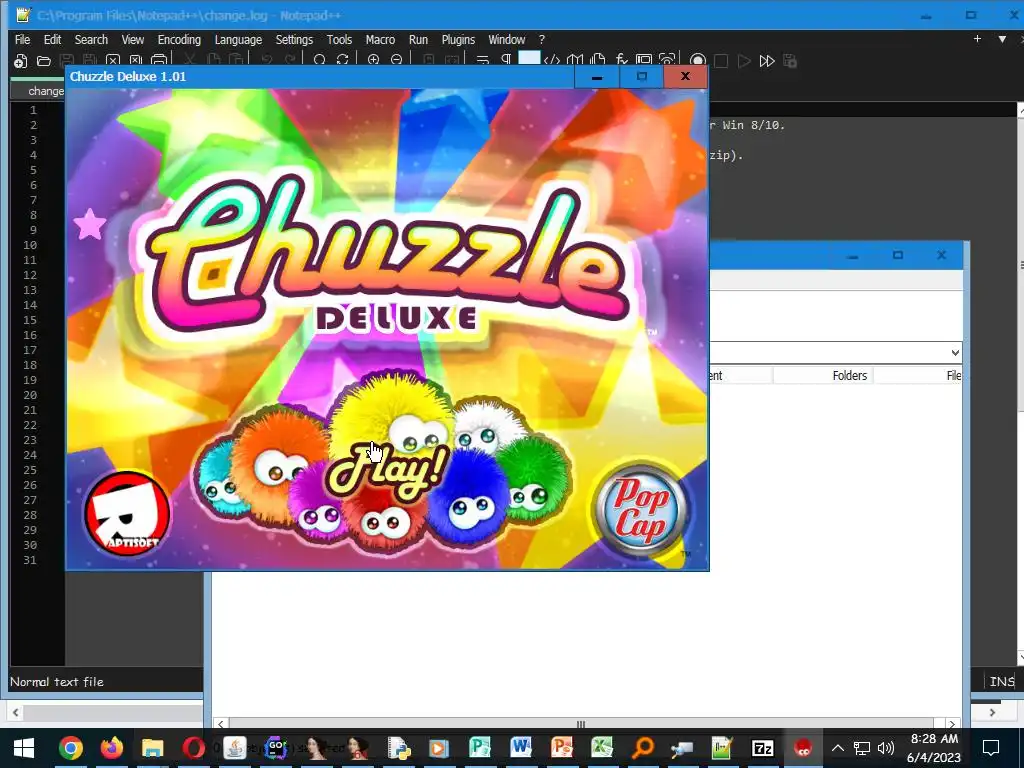Click the plus button at Notepad++ menu bar right

tap(977, 39)
